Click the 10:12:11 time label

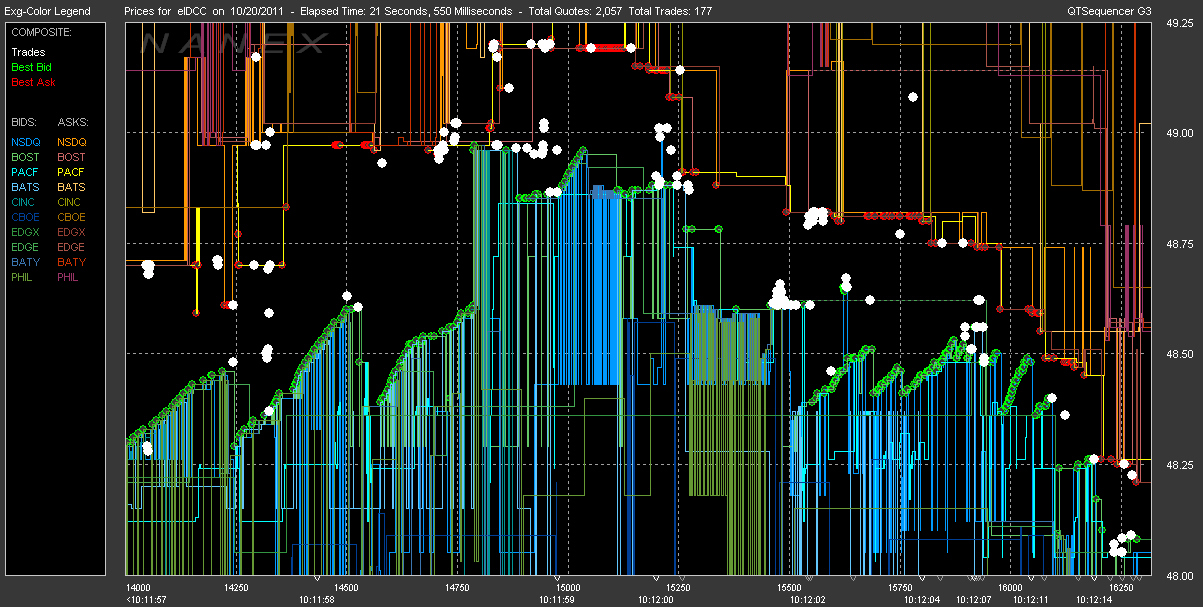pos(1029,600)
